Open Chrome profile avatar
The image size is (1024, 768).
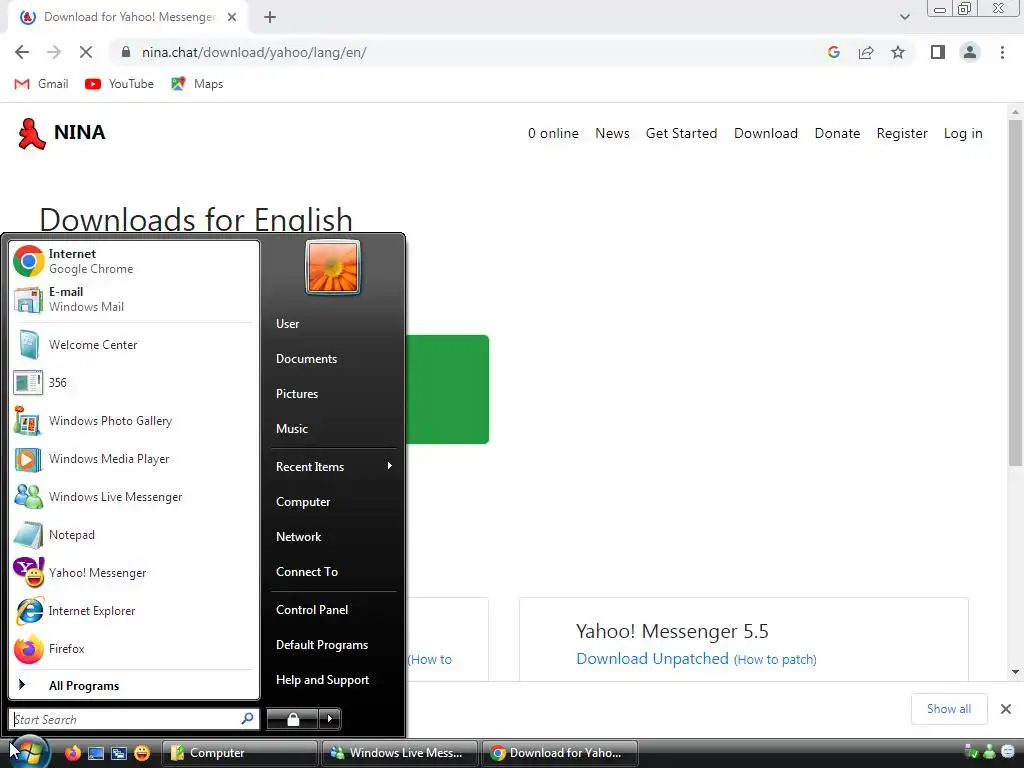[970, 52]
